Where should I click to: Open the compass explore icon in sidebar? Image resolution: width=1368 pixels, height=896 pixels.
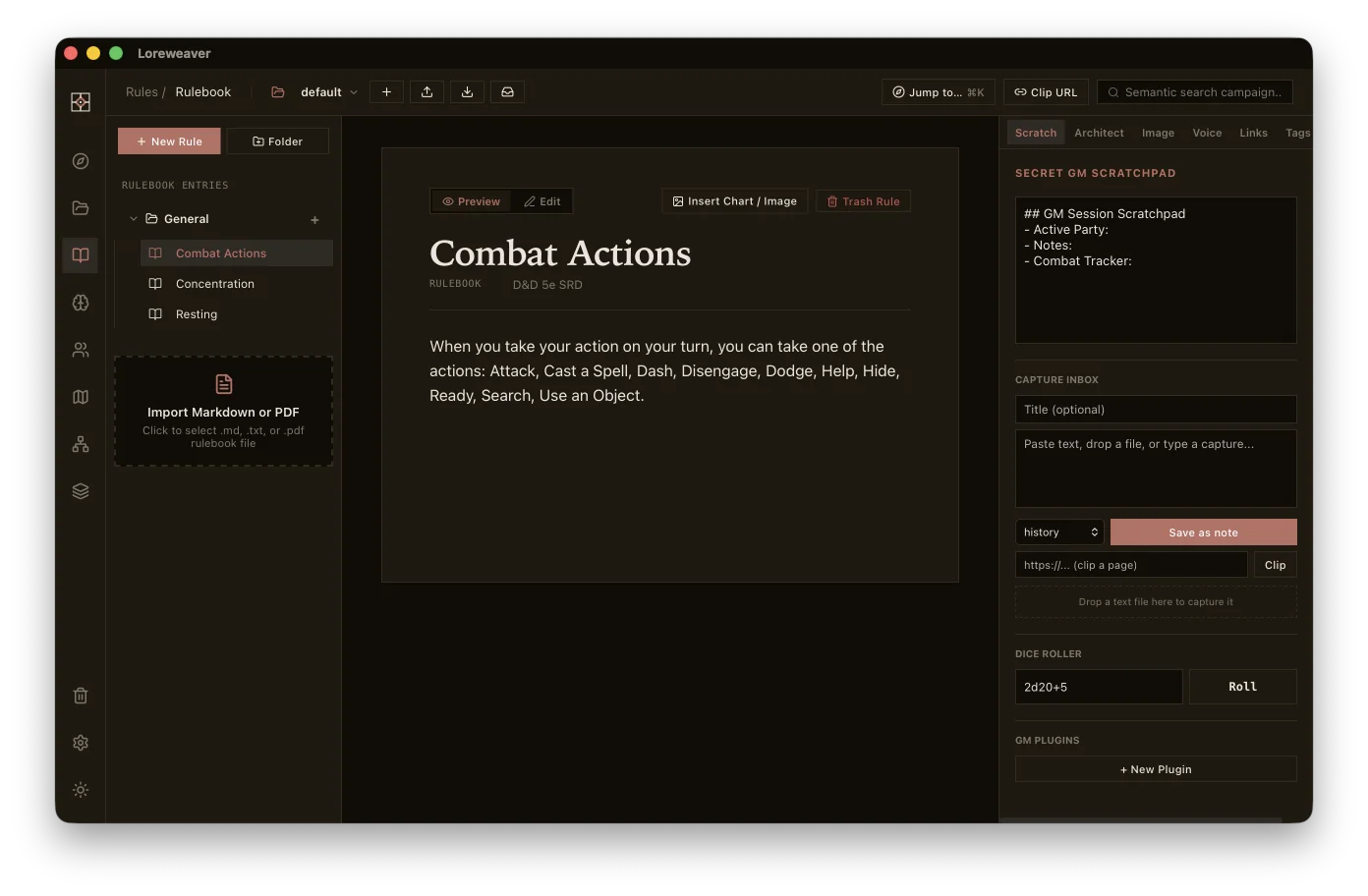(81, 161)
